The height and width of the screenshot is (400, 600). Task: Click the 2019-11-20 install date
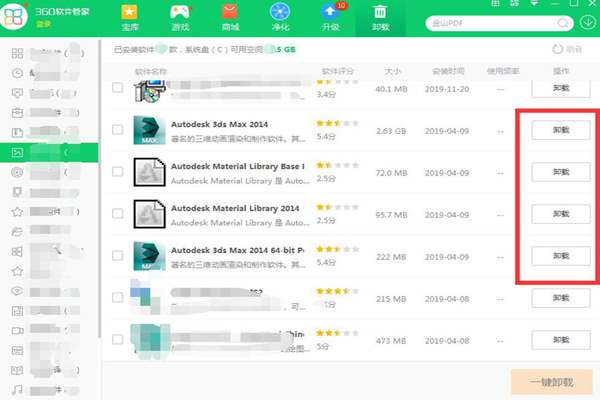click(447, 89)
